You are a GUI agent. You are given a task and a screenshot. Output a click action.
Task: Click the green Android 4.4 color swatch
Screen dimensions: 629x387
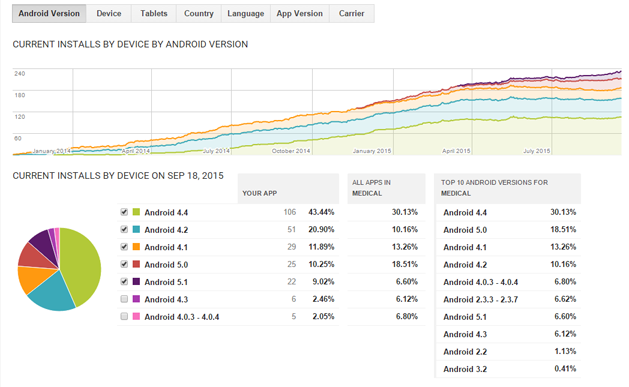(x=136, y=212)
